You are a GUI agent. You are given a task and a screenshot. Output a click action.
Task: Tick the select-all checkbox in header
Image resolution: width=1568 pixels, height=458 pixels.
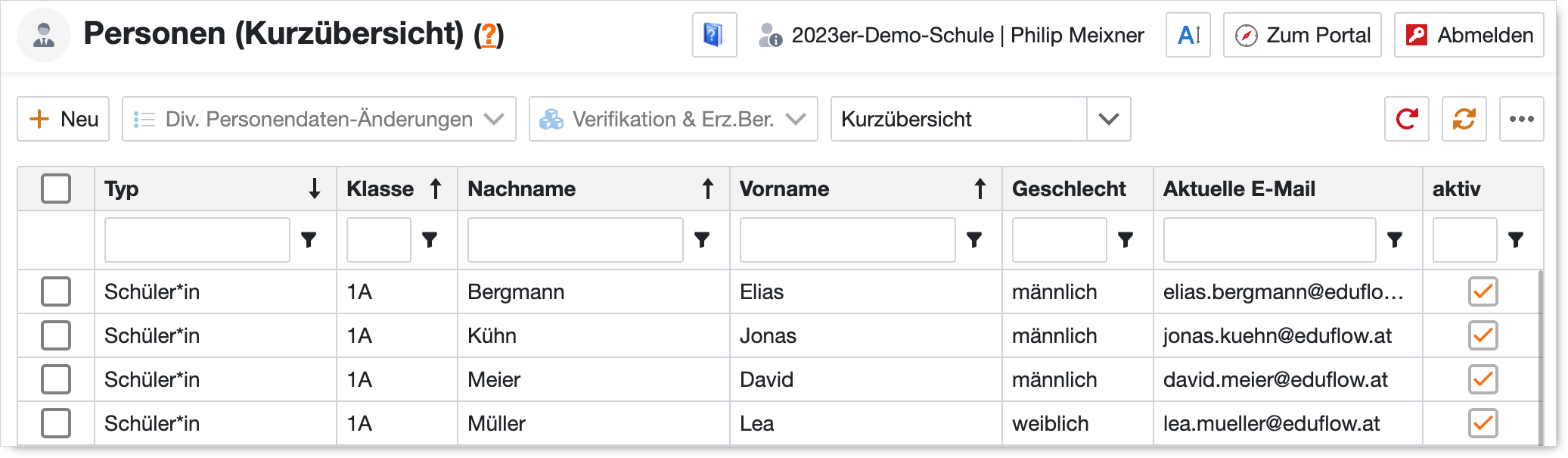coord(56,188)
